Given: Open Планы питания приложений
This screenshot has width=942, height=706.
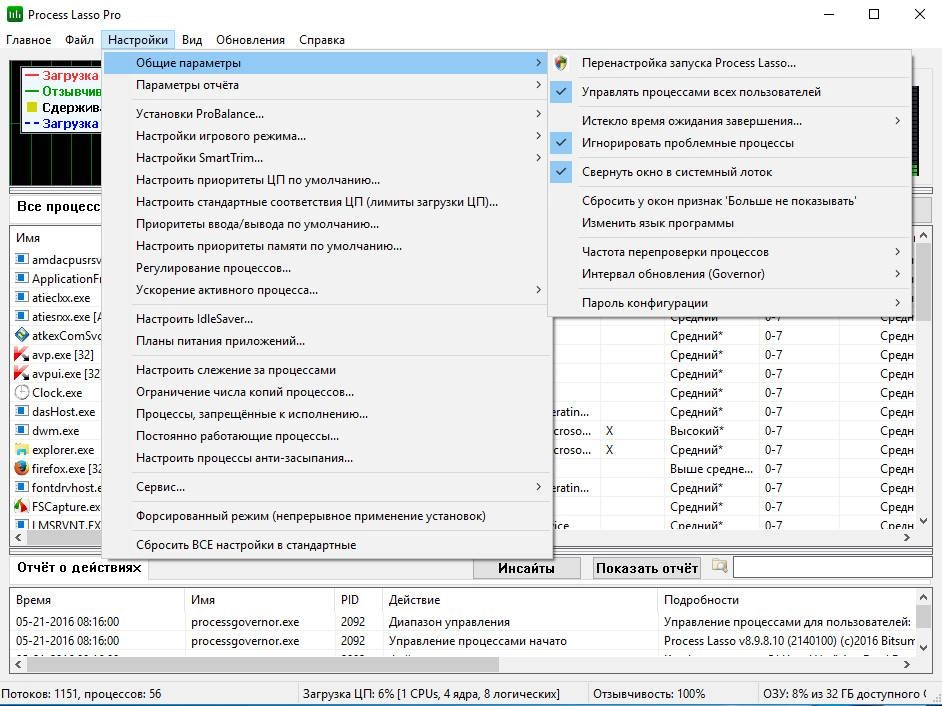Looking at the screenshot, I should 327,341.
